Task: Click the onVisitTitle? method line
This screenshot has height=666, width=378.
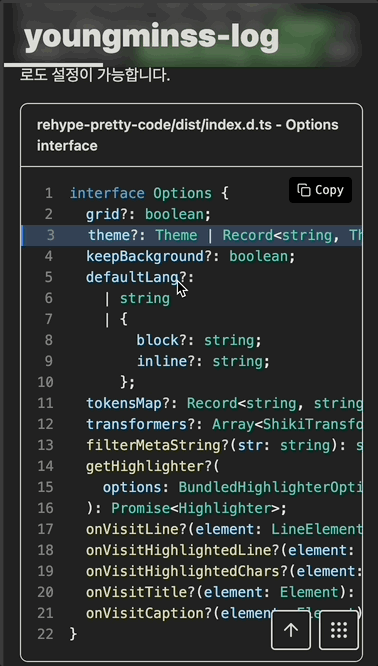Action: (224, 593)
